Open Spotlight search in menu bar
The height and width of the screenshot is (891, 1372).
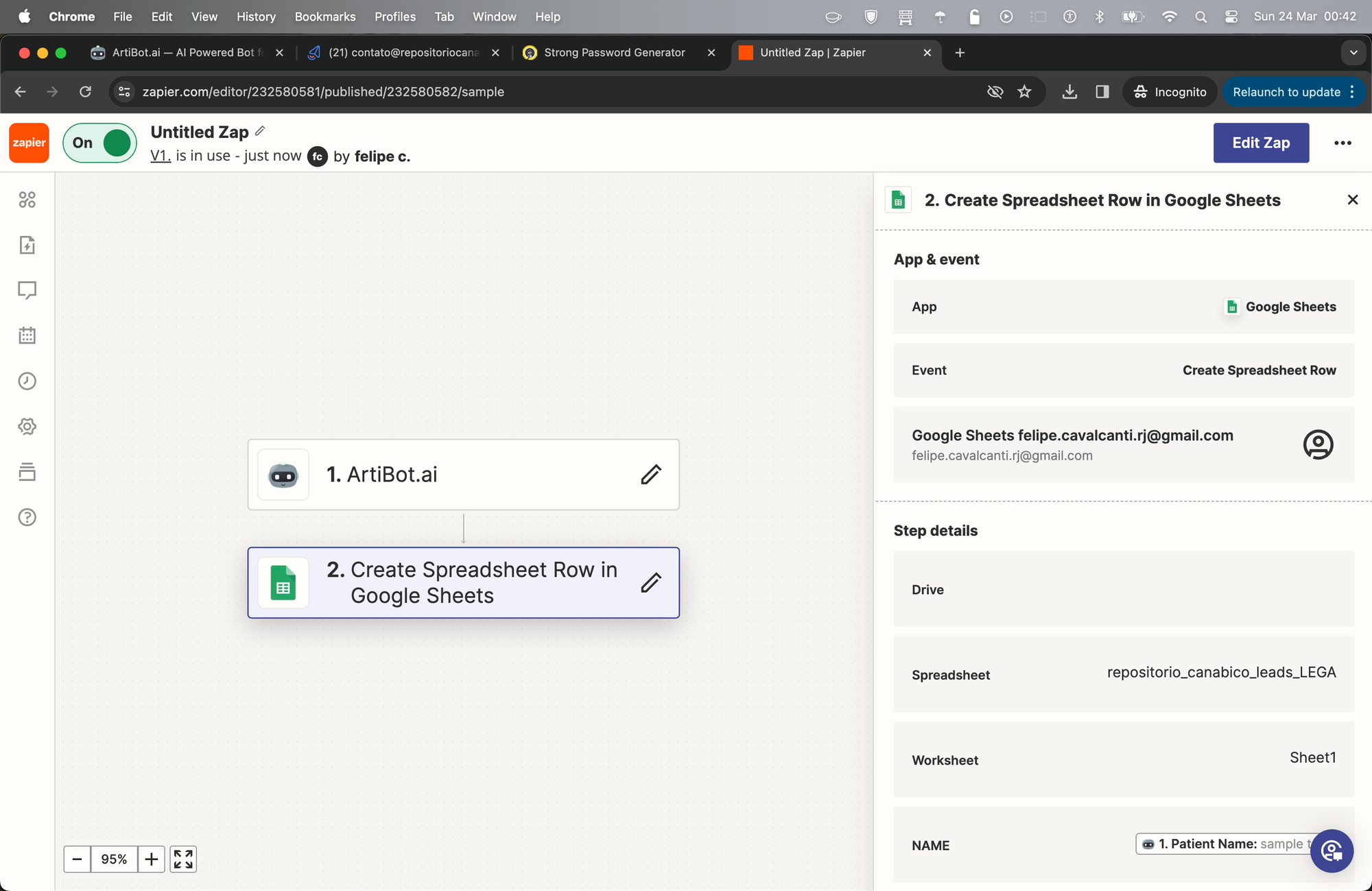tap(1200, 16)
